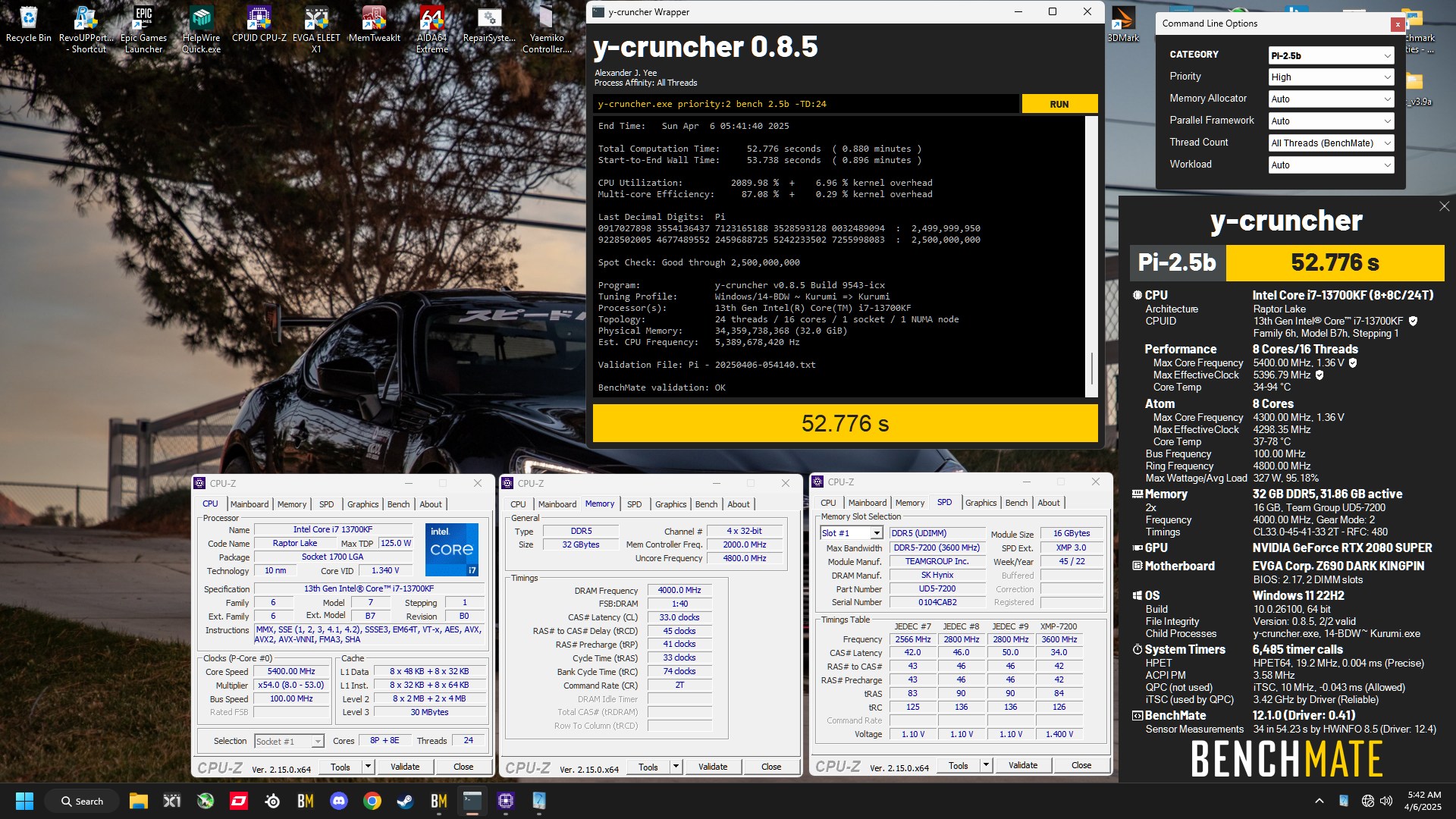Open the RevoUPPort shortcut desktop icon

(x=86, y=30)
